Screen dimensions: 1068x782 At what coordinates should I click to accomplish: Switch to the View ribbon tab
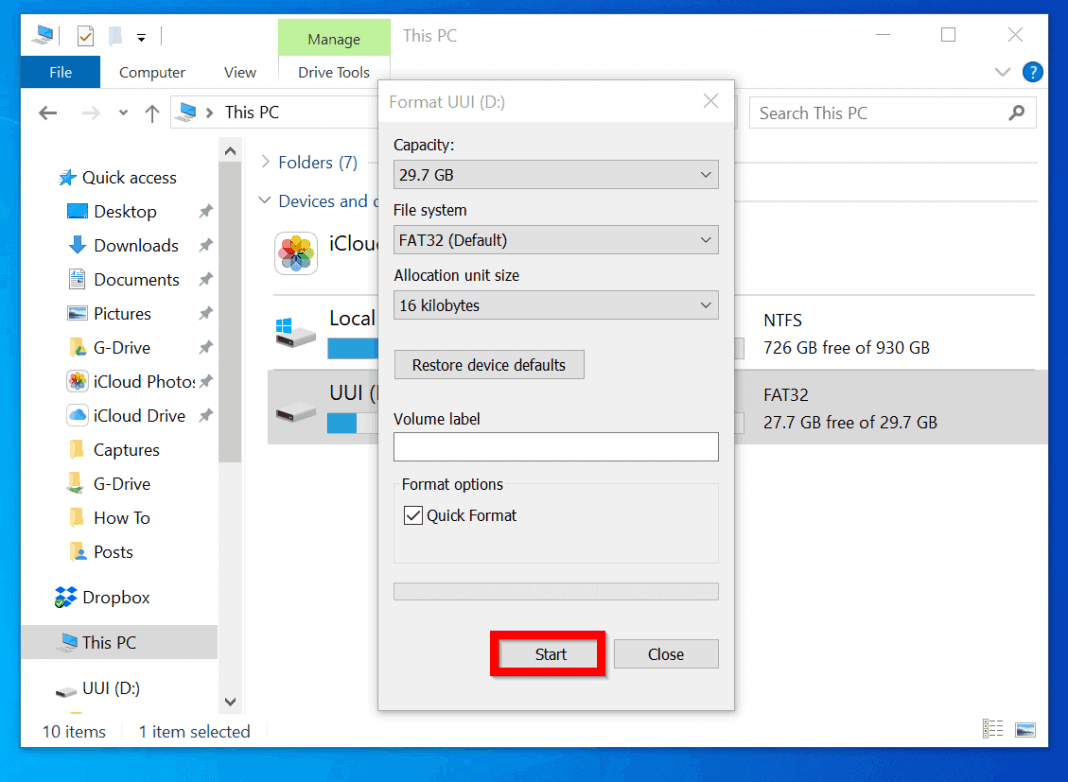tap(239, 72)
